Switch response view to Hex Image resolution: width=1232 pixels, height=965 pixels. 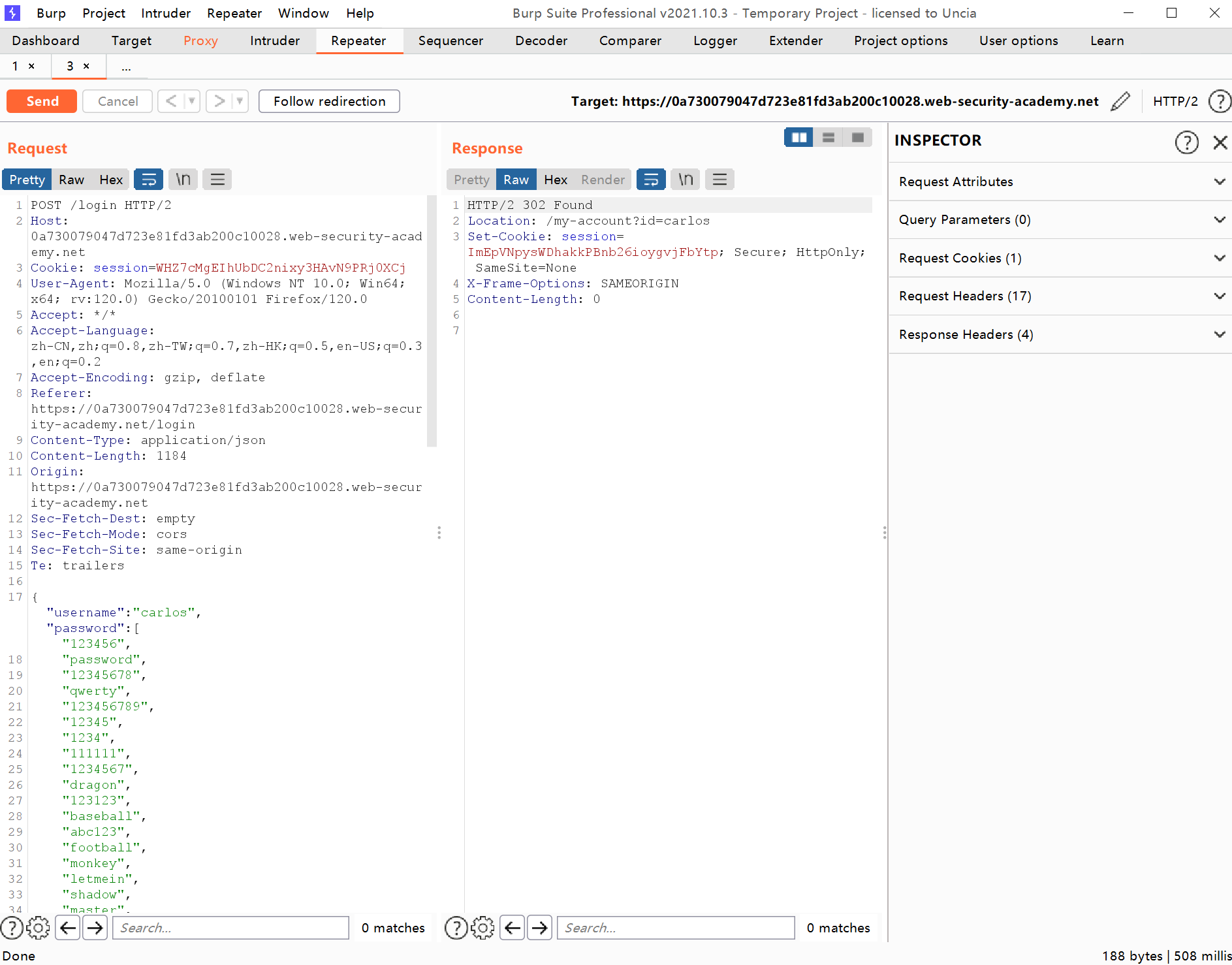point(556,180)
